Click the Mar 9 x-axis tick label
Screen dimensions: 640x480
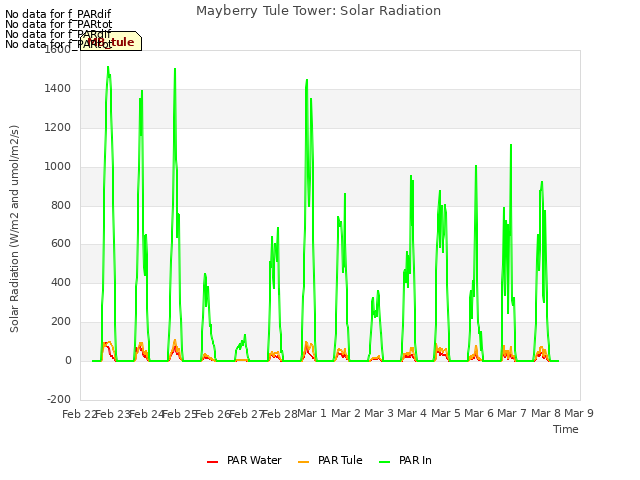(579, 413)
